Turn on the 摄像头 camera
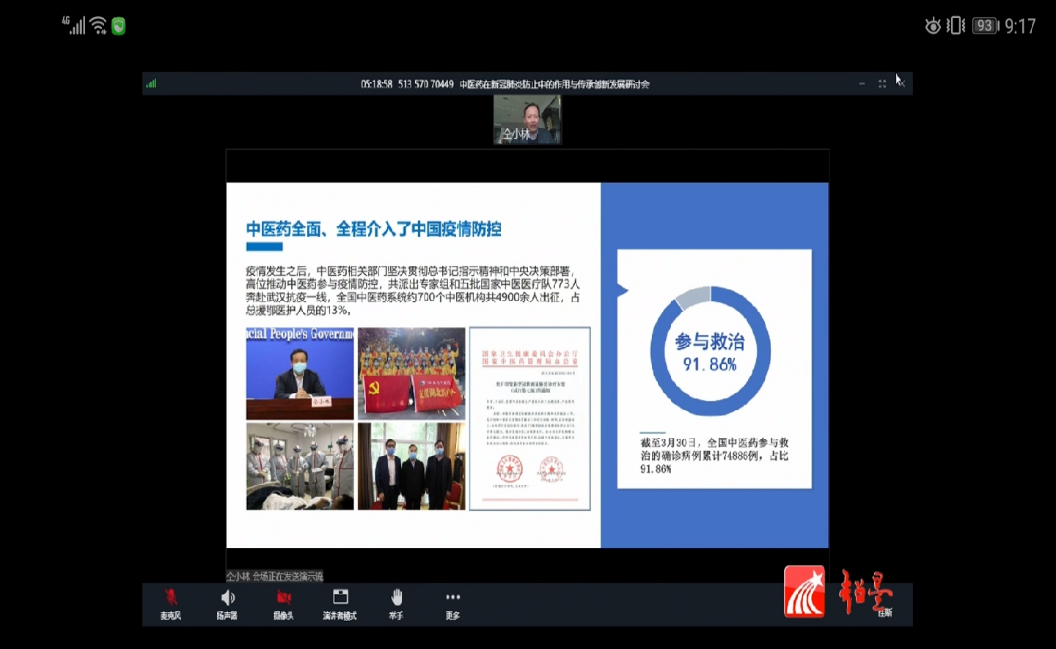 click(x=282, y=600)
